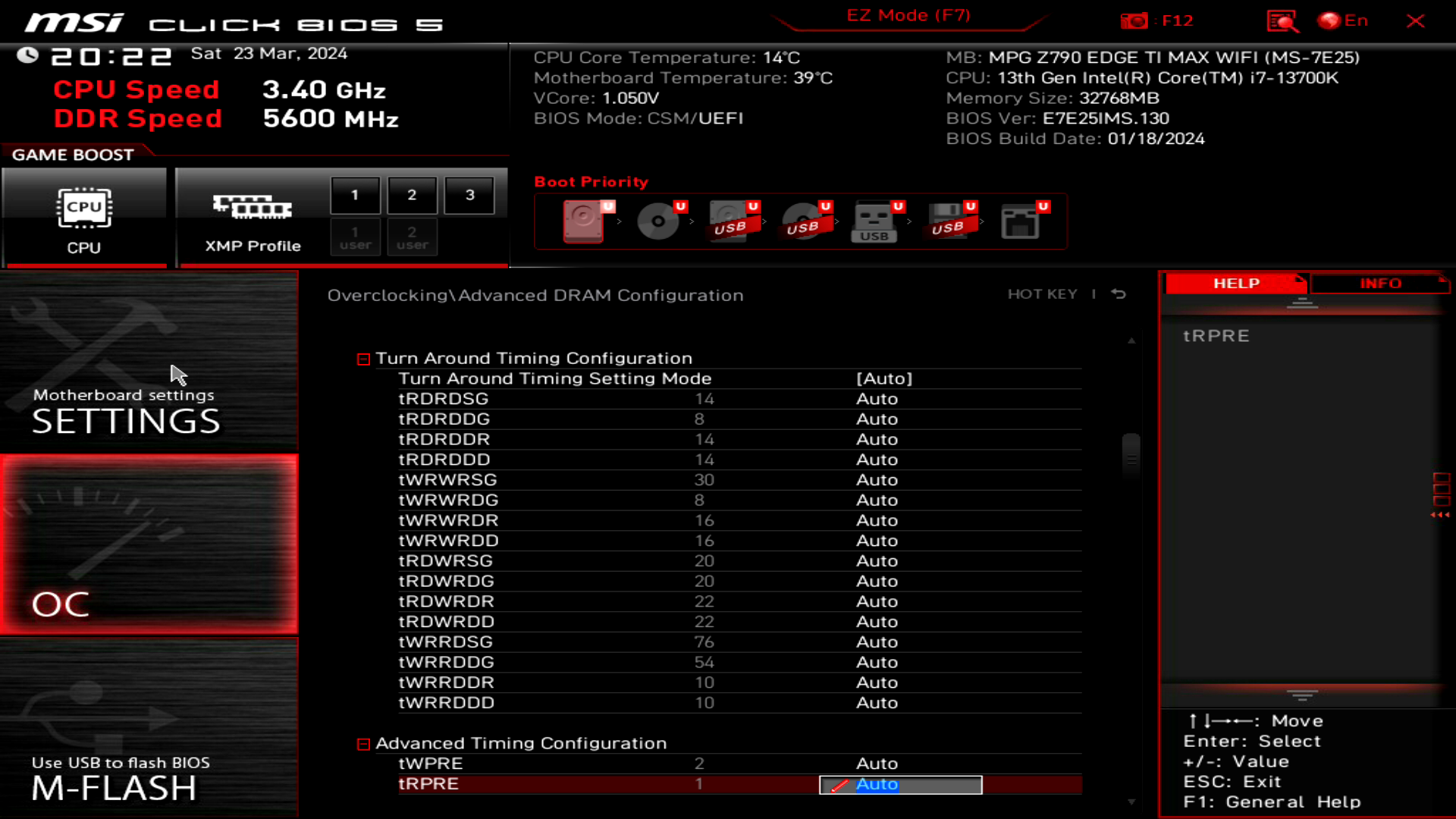Viewport: 1456px width, 819px height.
Task: Click the DDR Speed 5600 MHz value
Action: click(x=330, y=119)
